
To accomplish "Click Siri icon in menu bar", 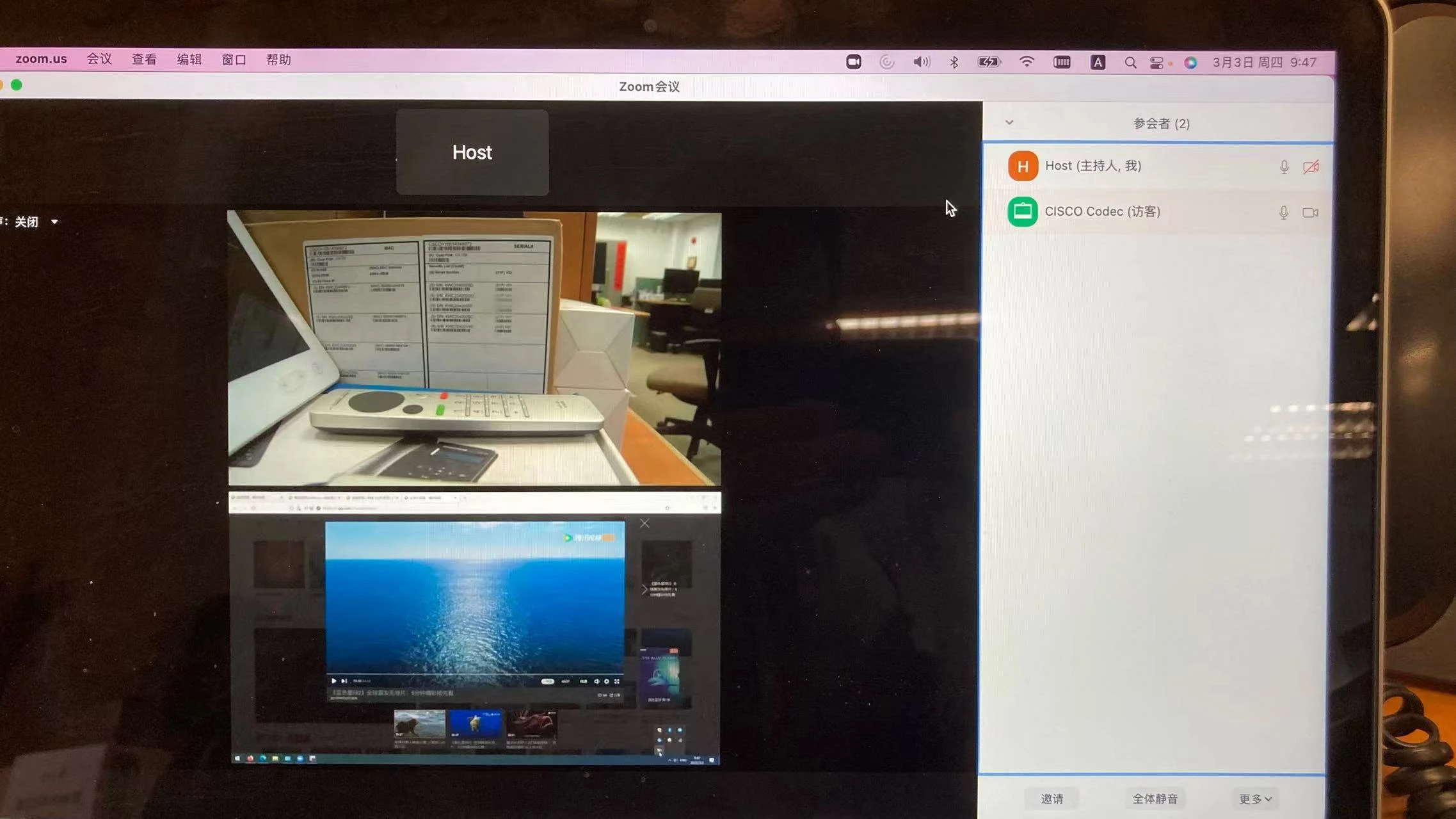I will pos(1190,63).
